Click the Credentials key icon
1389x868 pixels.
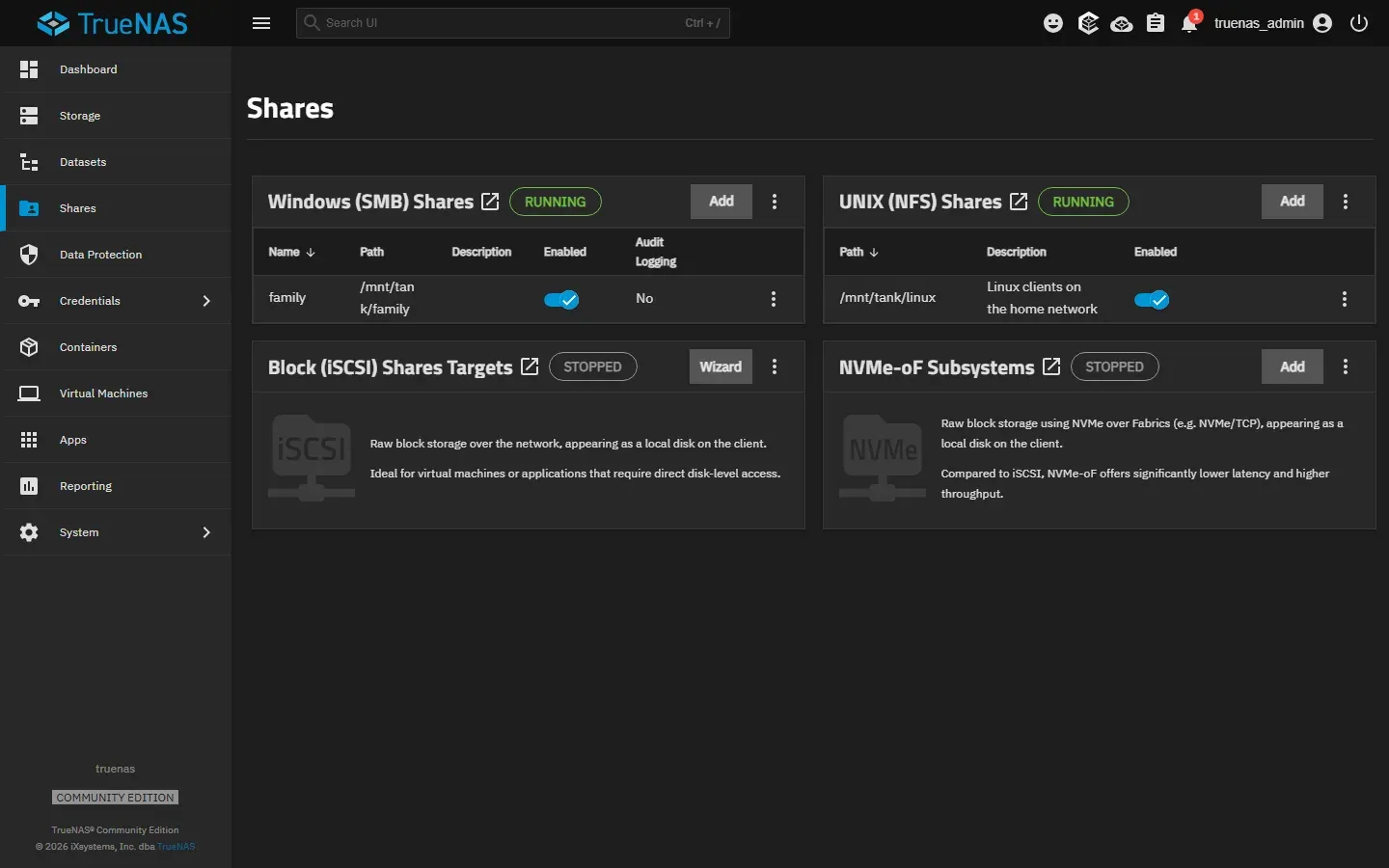(x=29, y=301)
